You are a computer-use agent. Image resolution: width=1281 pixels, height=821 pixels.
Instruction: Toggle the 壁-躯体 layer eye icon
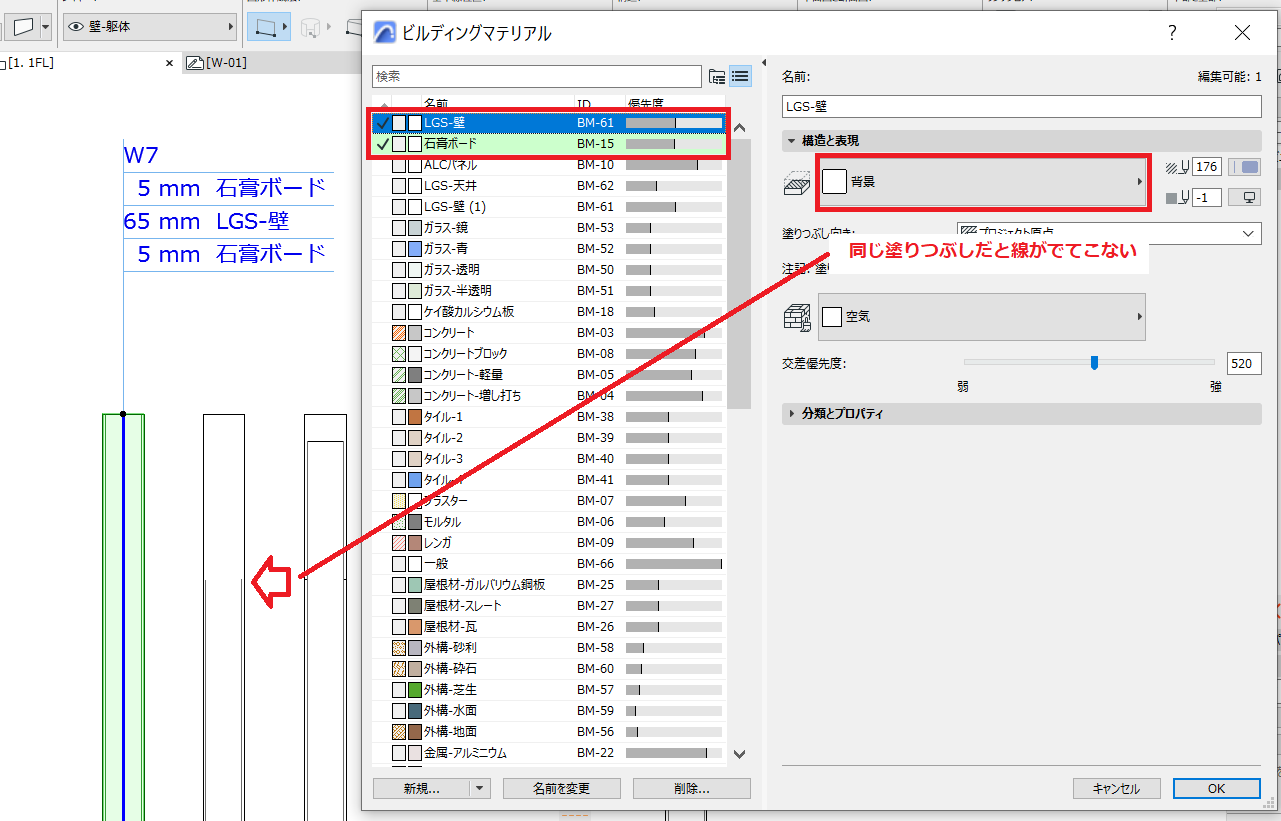click(75, 27)
